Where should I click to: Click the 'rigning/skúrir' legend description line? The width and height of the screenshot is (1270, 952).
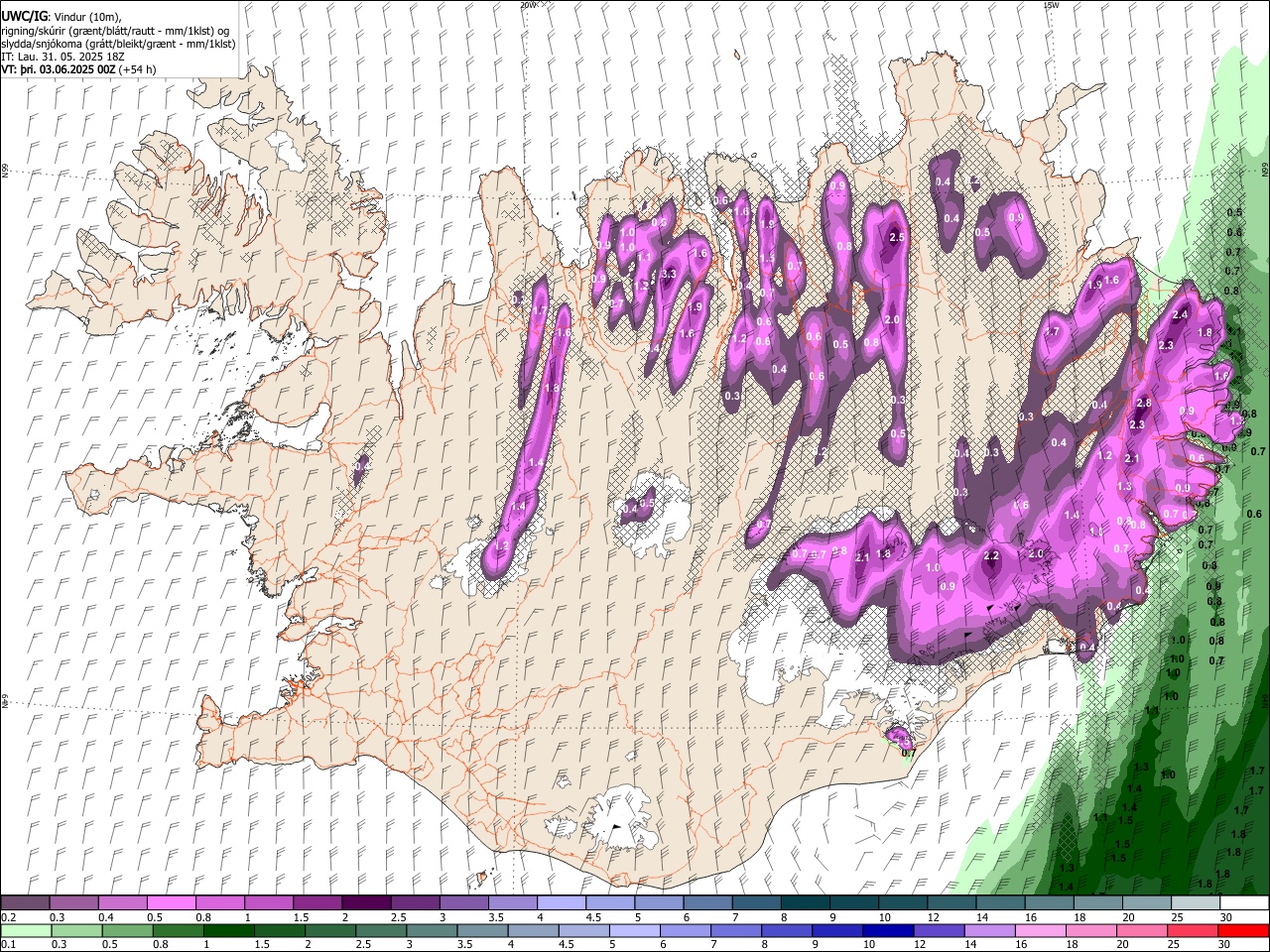[x=114, y=30]
